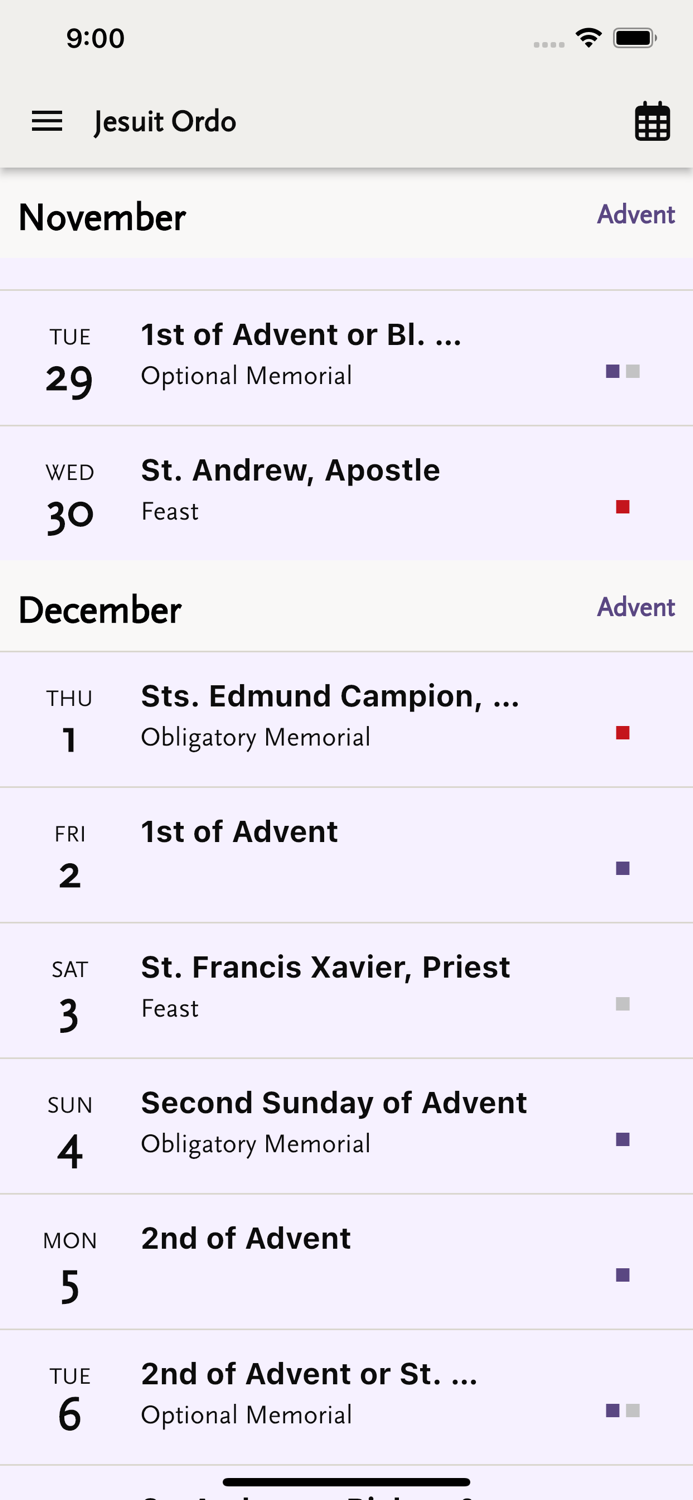
Task: Tap red color square for St. Andrew
Action: pos(623,507)
